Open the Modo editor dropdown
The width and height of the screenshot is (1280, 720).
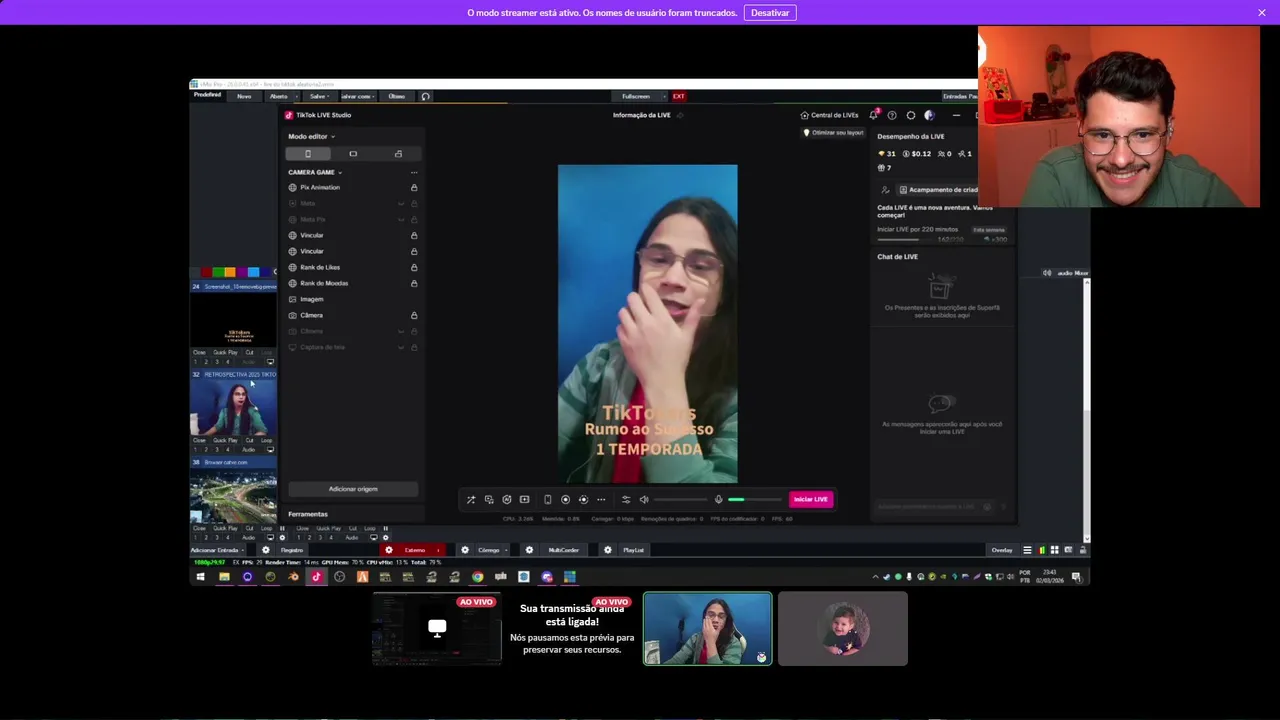tap(311, 136)
